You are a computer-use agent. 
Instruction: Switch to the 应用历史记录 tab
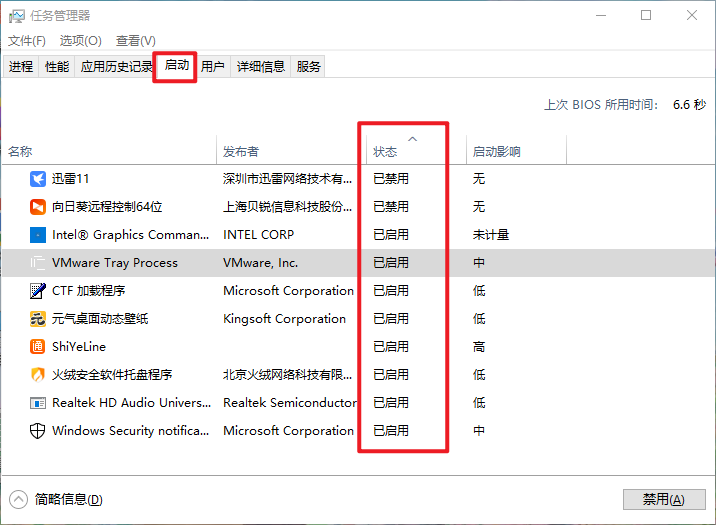[x=116, y=67]
